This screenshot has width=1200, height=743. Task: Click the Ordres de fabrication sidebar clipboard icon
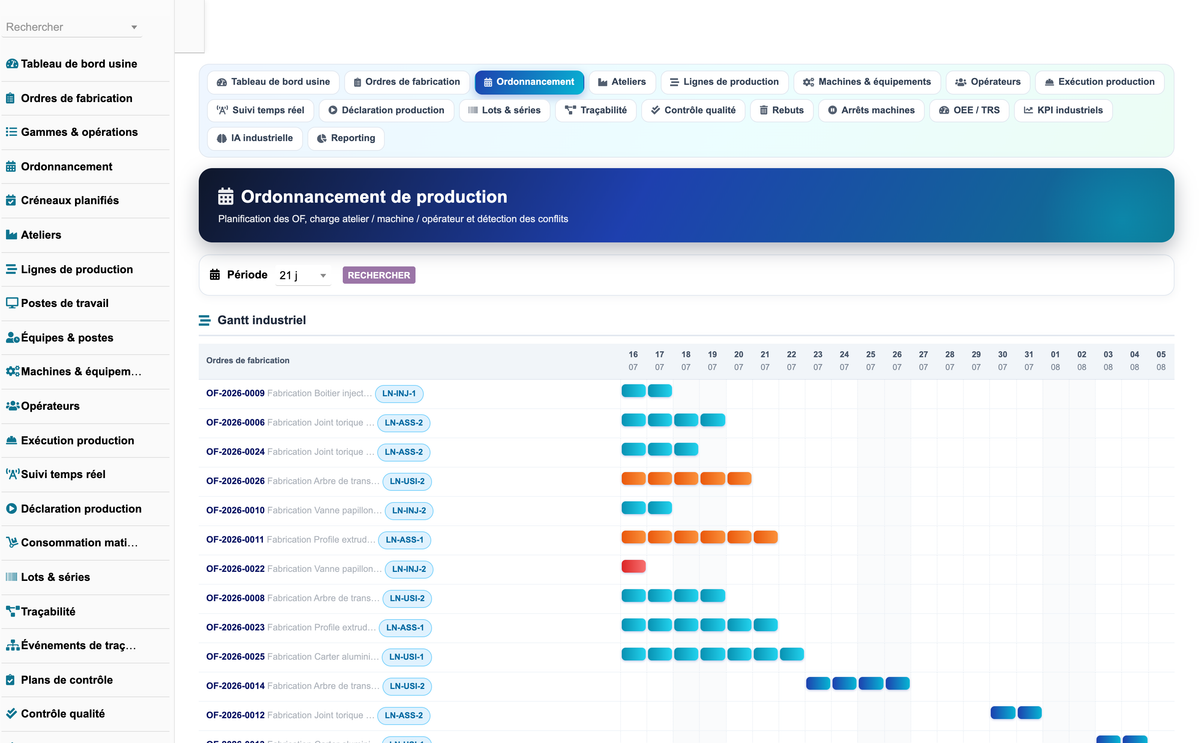[11, 98]
